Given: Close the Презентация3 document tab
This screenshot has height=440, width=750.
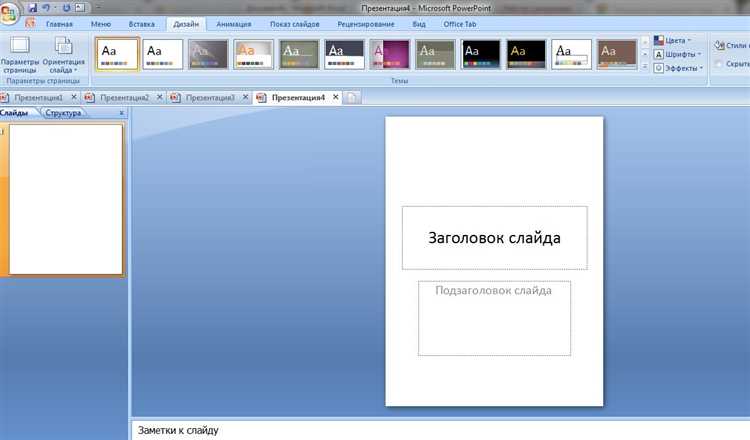Looking at the screenshot, I should (245, 97).
